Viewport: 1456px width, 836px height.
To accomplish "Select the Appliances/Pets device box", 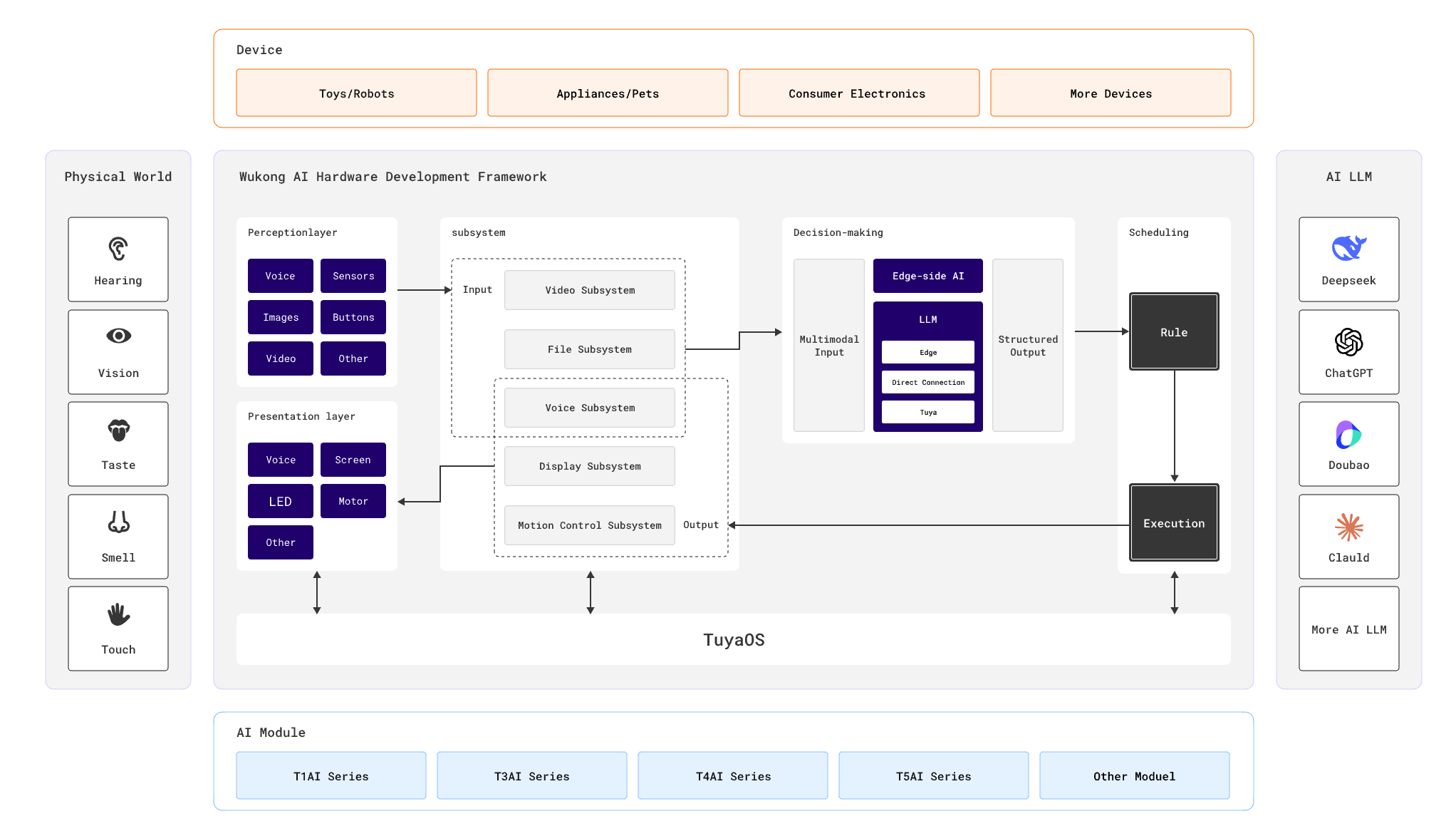I will [x=608, y=93].
